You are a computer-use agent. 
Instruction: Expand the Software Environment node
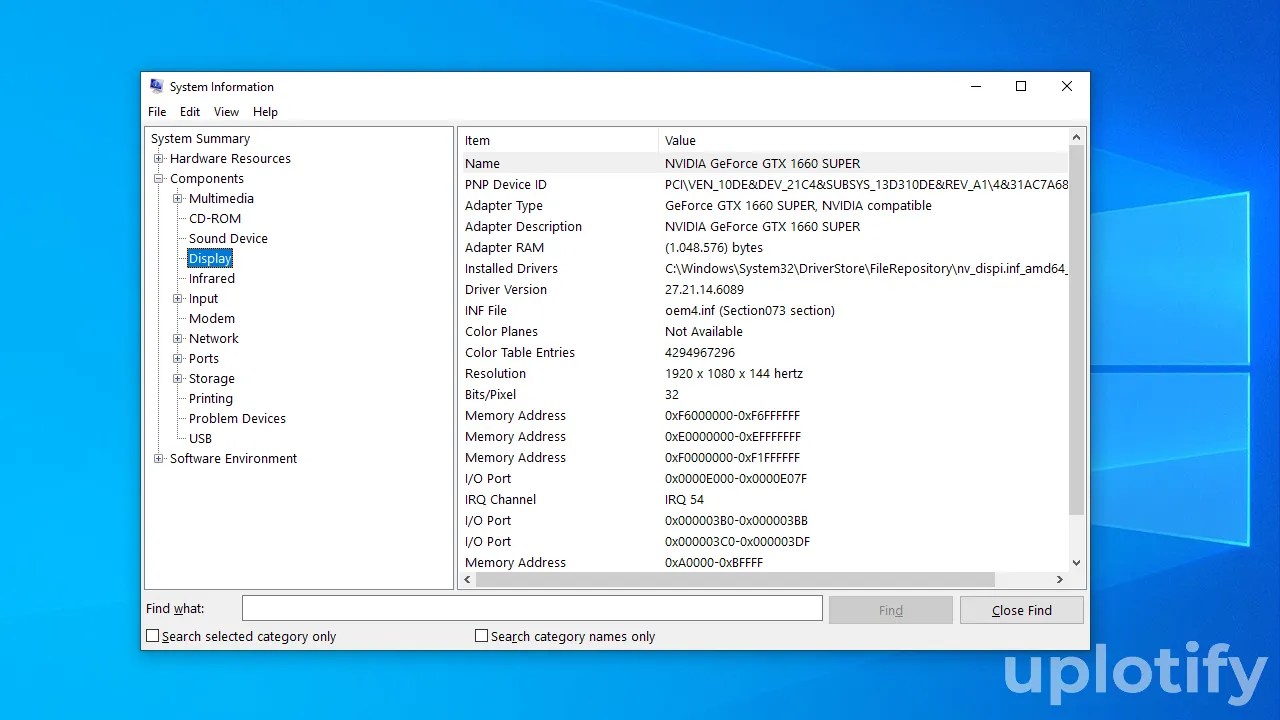click(x=159, y=459)
